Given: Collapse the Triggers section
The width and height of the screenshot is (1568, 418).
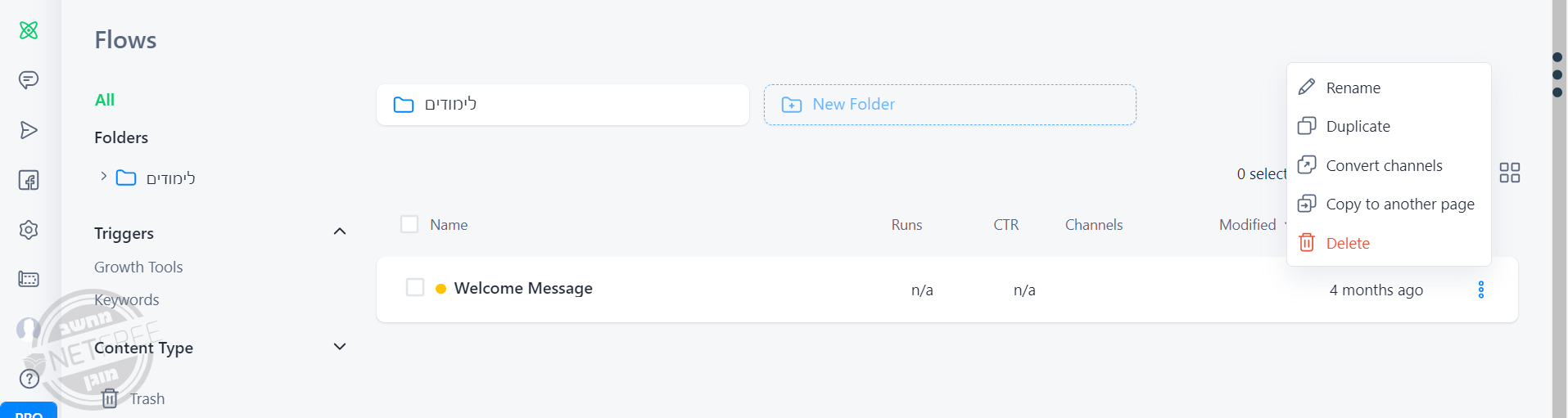Looking at the screenshot, I should click(x=340, y=231).
